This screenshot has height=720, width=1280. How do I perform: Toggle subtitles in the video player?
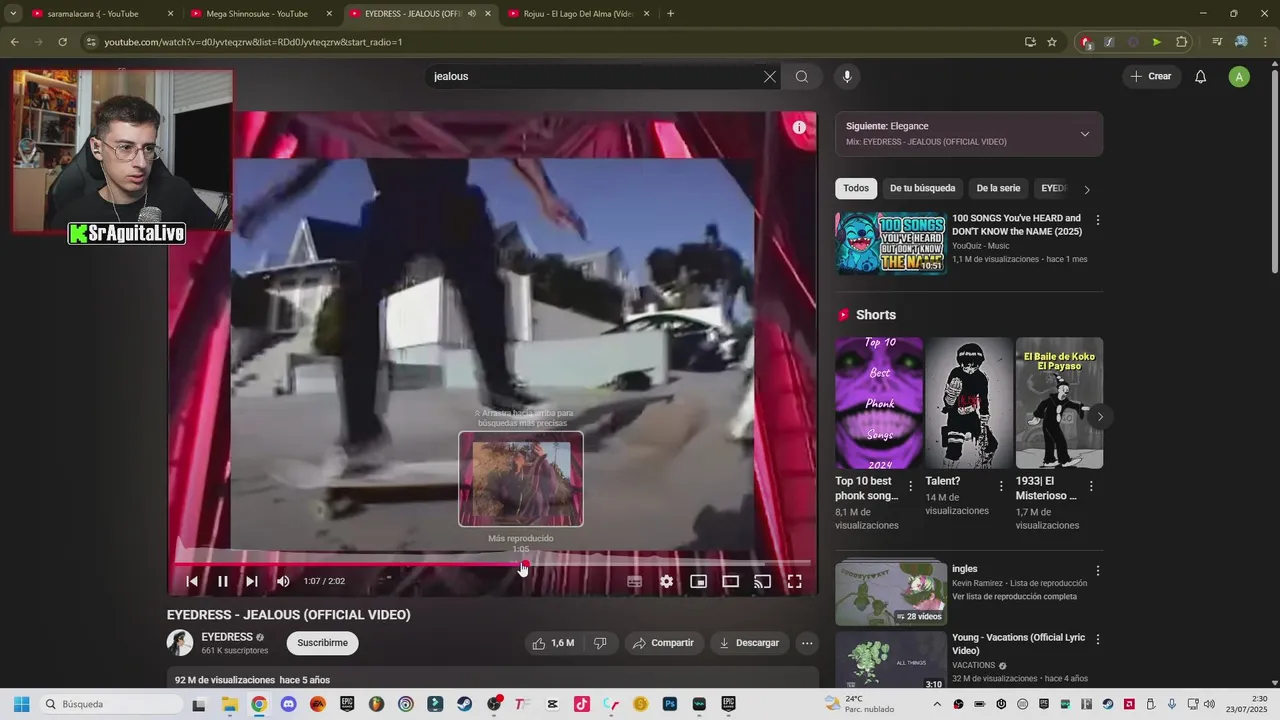(634, 581)
